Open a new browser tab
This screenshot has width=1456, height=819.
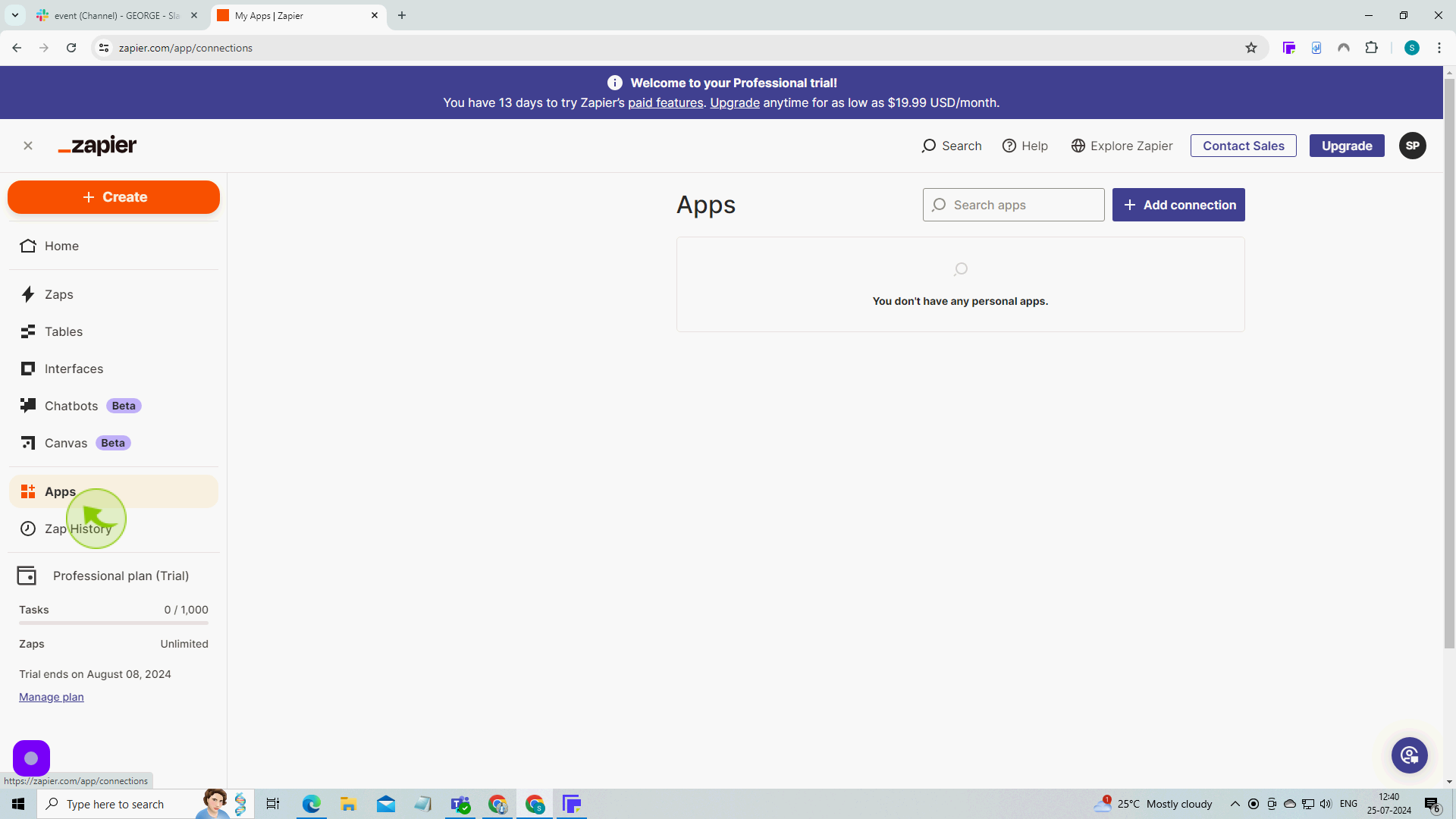(402, 15)
